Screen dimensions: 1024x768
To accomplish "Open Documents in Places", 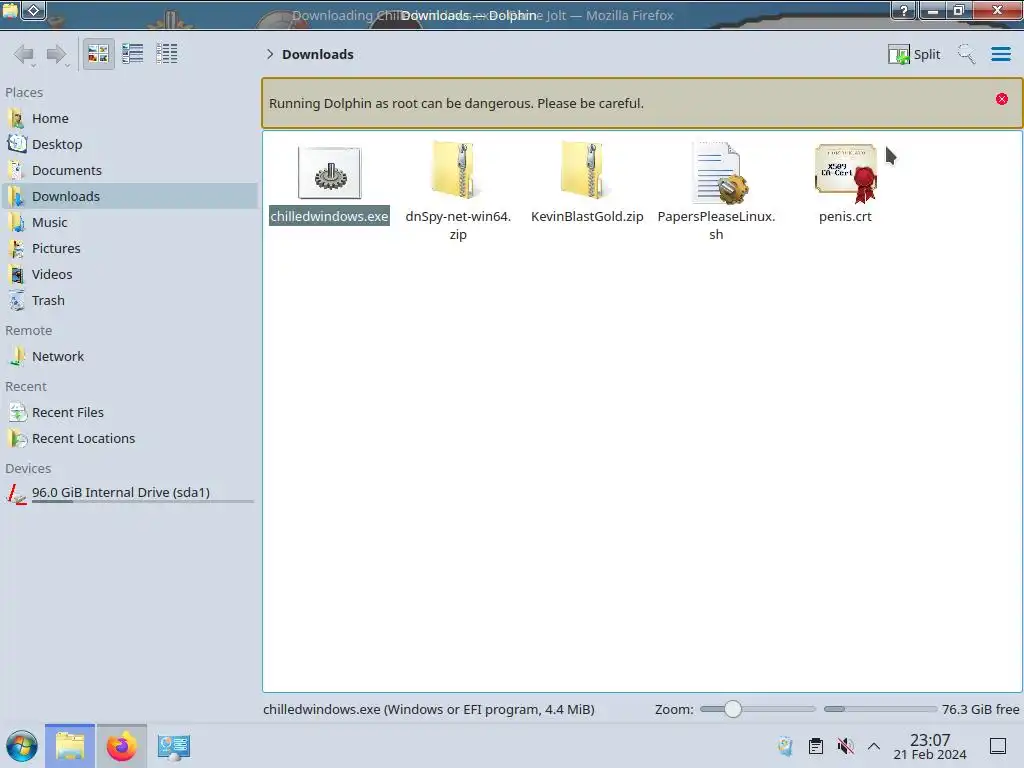I will click(x=129, y=170).
